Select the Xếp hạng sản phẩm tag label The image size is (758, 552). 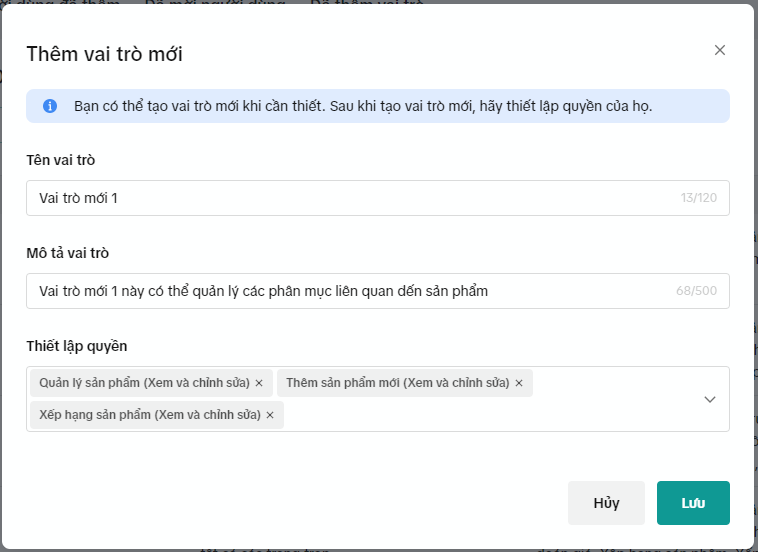pyautogui.click(x=150, y=415)
